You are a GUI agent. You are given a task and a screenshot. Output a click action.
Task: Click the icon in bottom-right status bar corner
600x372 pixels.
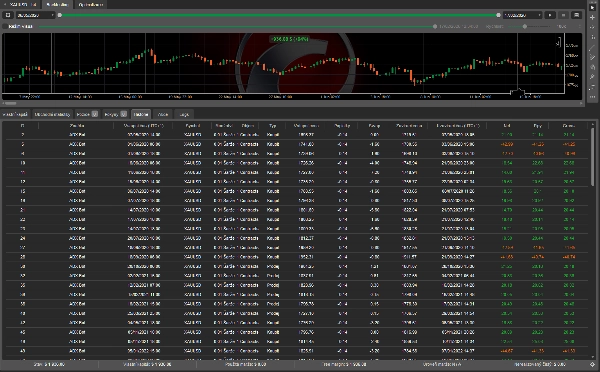(x=592, y=364)
